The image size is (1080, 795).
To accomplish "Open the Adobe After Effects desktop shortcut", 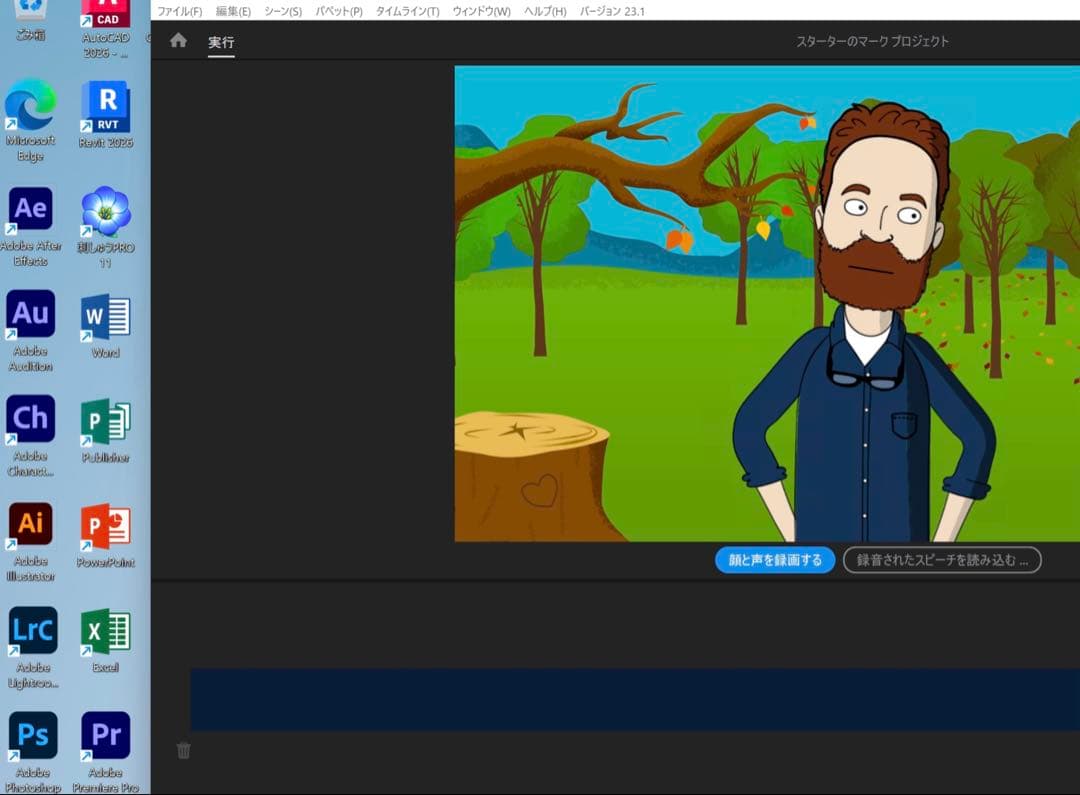I will 31,209.
